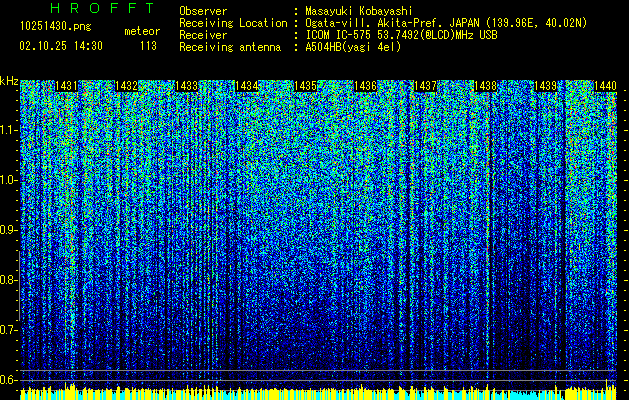629x400 pixels.
Task: Click the HROFFT title text
Action: coord(102,8)
